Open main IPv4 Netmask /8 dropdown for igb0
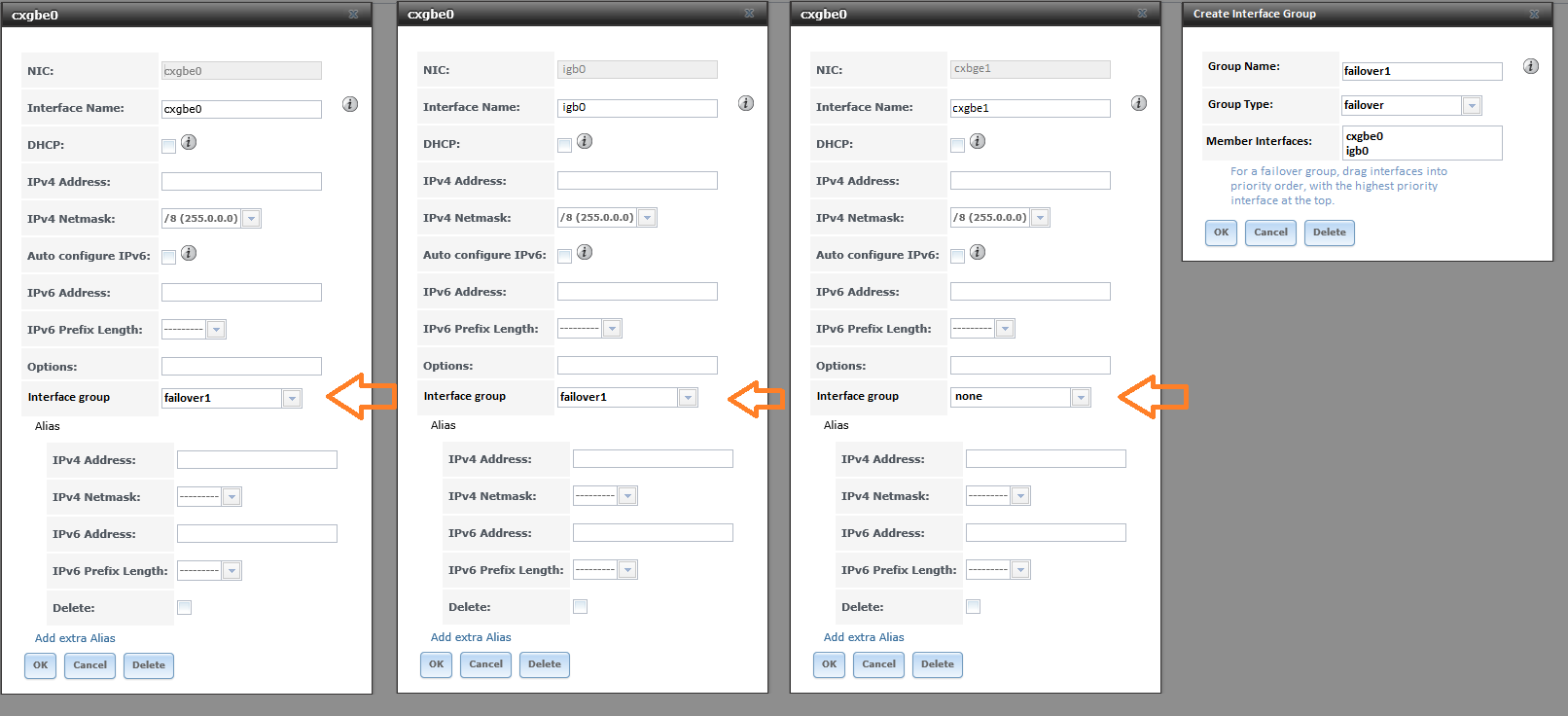 point(648,218)
